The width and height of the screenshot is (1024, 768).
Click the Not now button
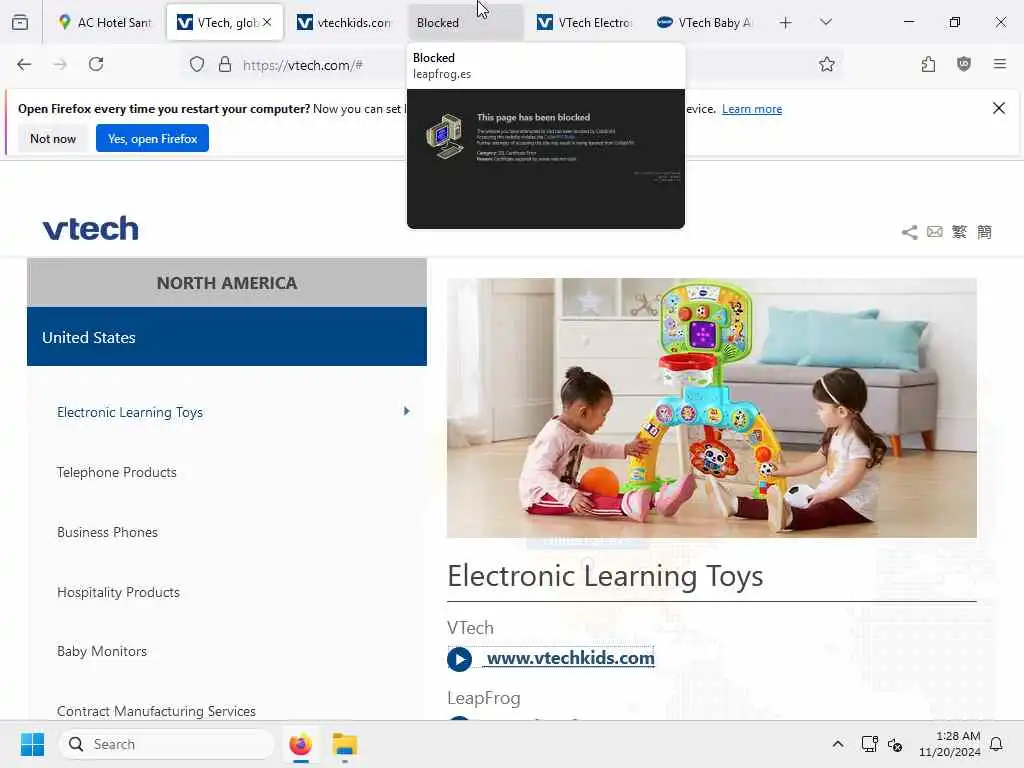coord(53,138)
